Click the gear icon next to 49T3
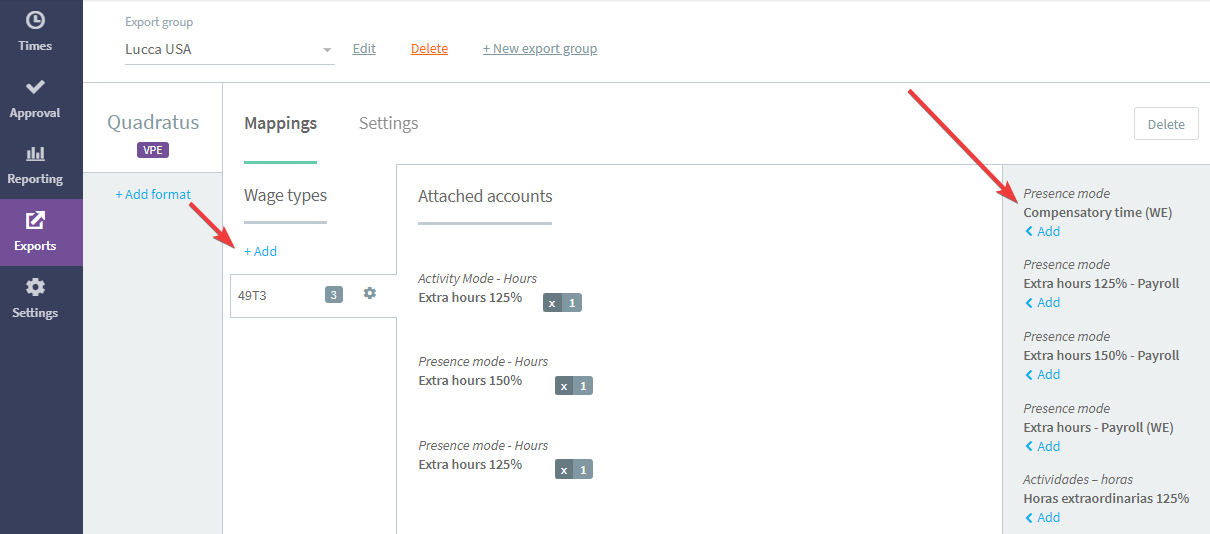The width and height of the screenshot is (1210, 534). [x=370, y=293]
